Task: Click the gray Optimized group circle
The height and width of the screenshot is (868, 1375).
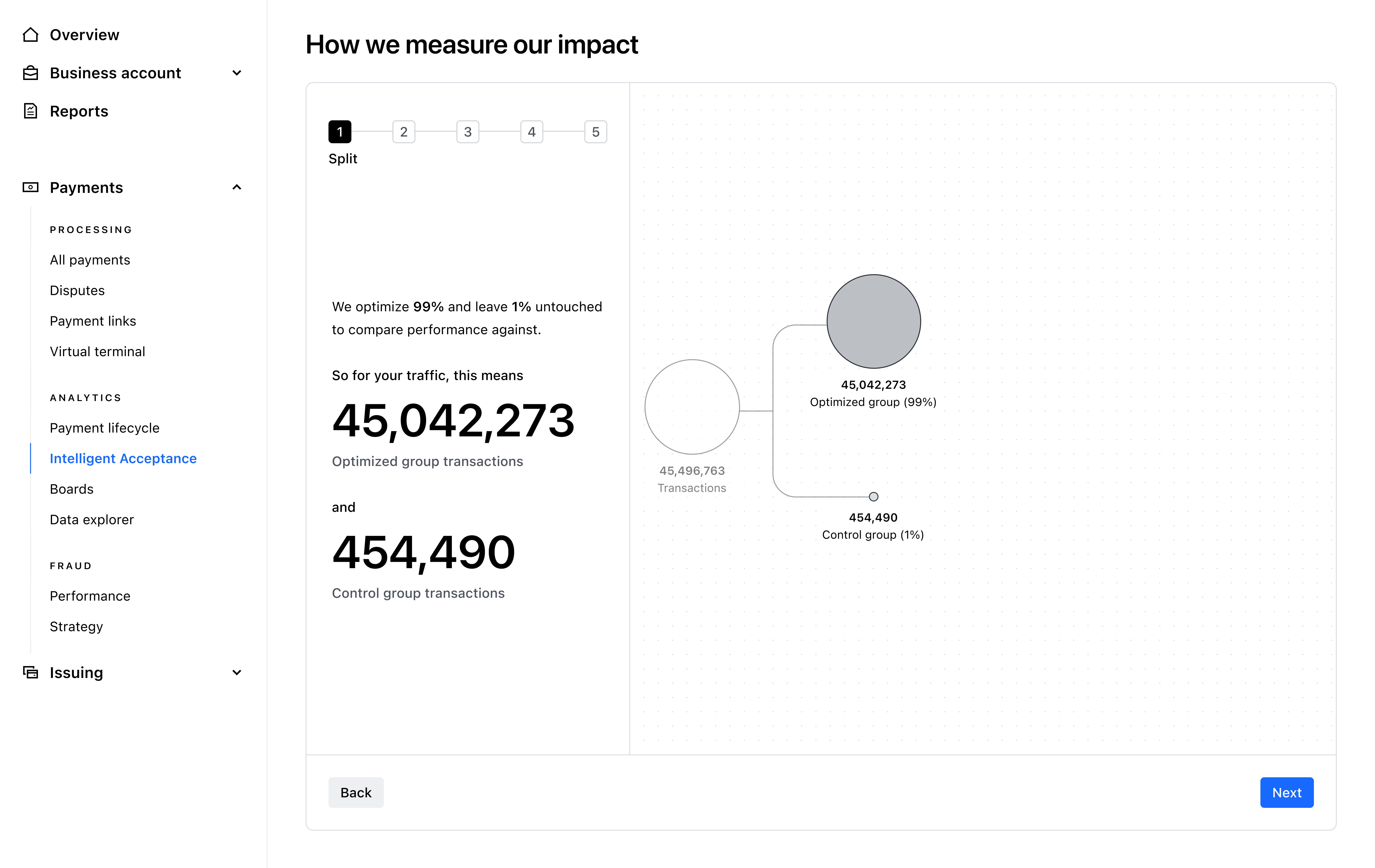Action: coord(874,322)
